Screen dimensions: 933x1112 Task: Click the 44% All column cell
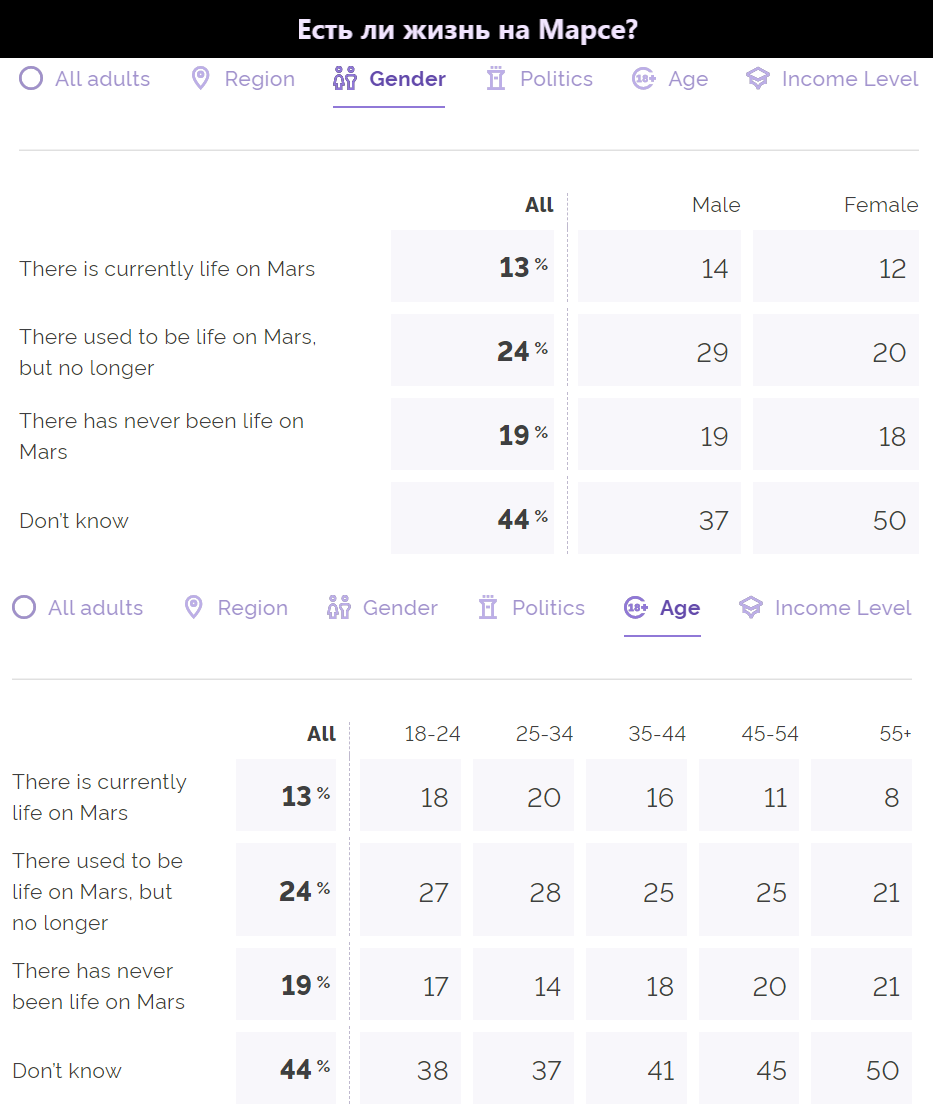pos(472,518)
